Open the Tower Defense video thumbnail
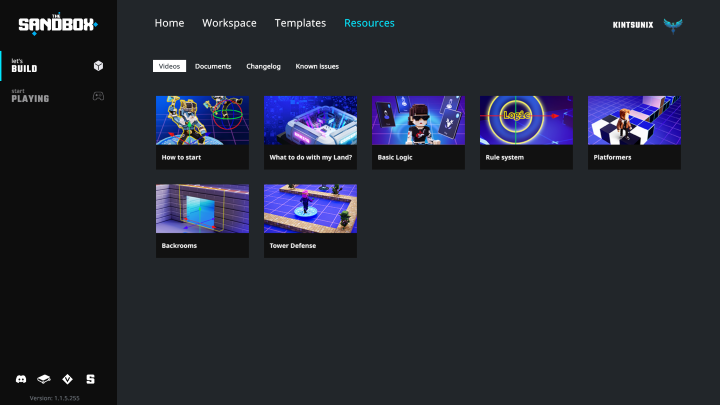 pos(310,208)
